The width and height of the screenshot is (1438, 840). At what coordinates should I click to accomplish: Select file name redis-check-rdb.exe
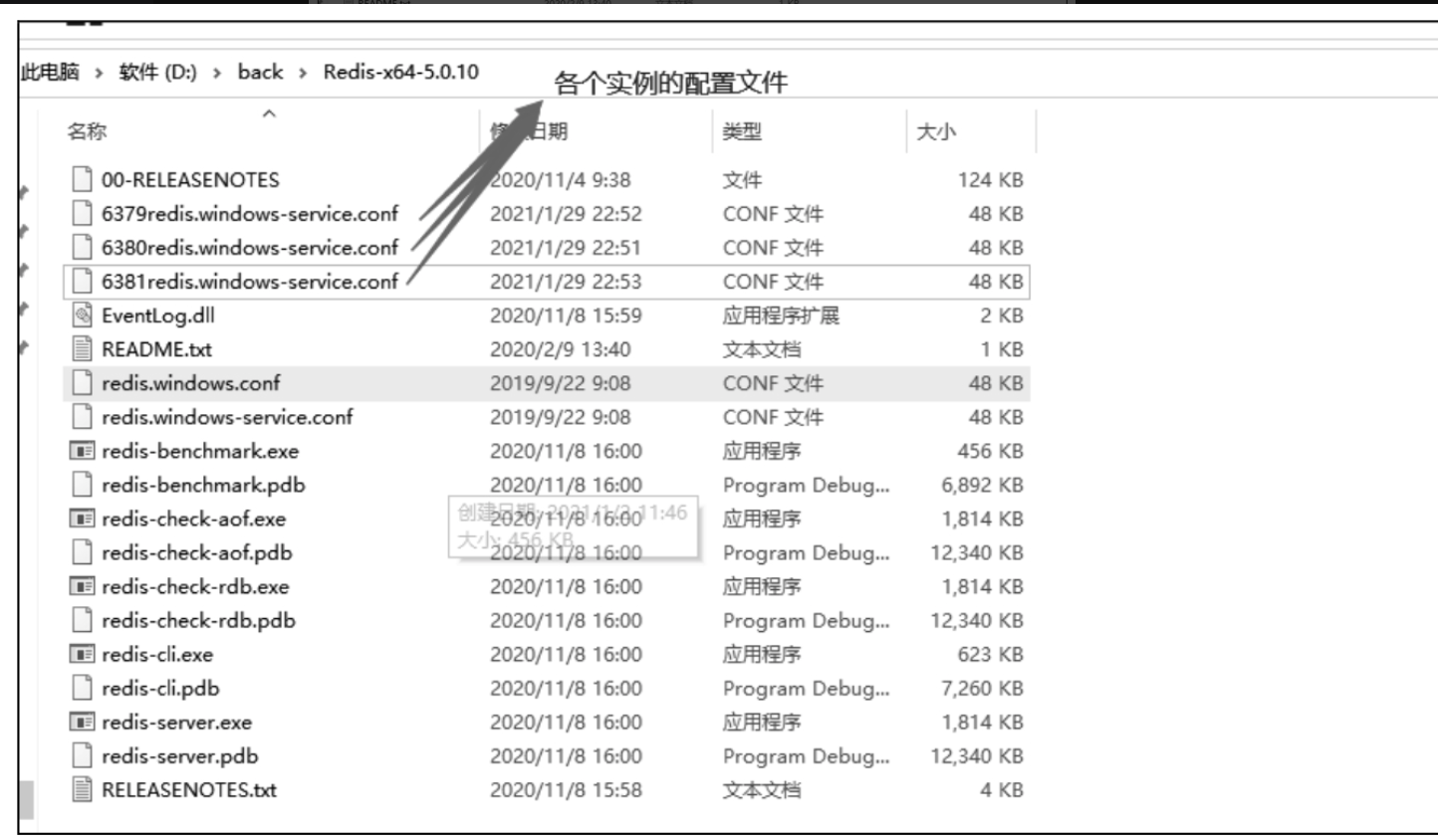pos(195,586)
